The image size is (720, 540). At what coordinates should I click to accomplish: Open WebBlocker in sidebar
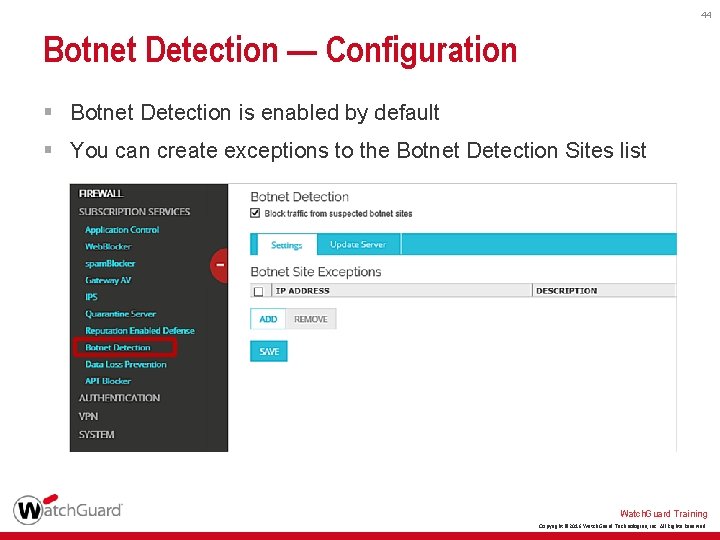[108, 247]
